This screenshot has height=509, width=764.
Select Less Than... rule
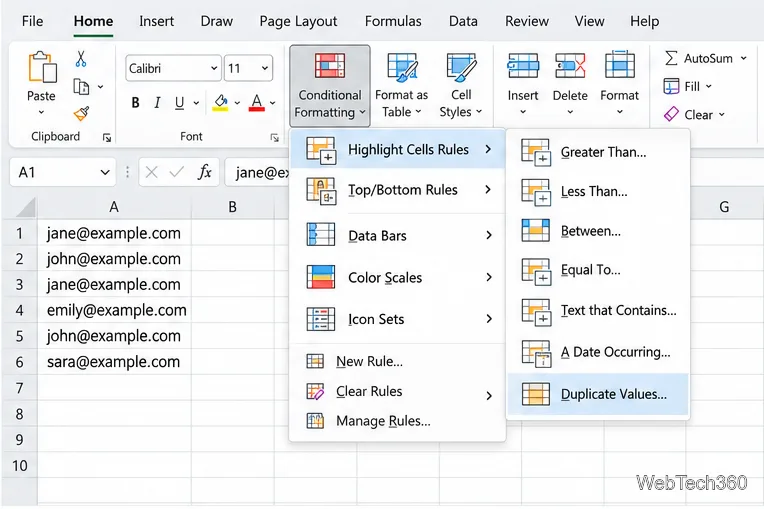click(x=598, y=191)
